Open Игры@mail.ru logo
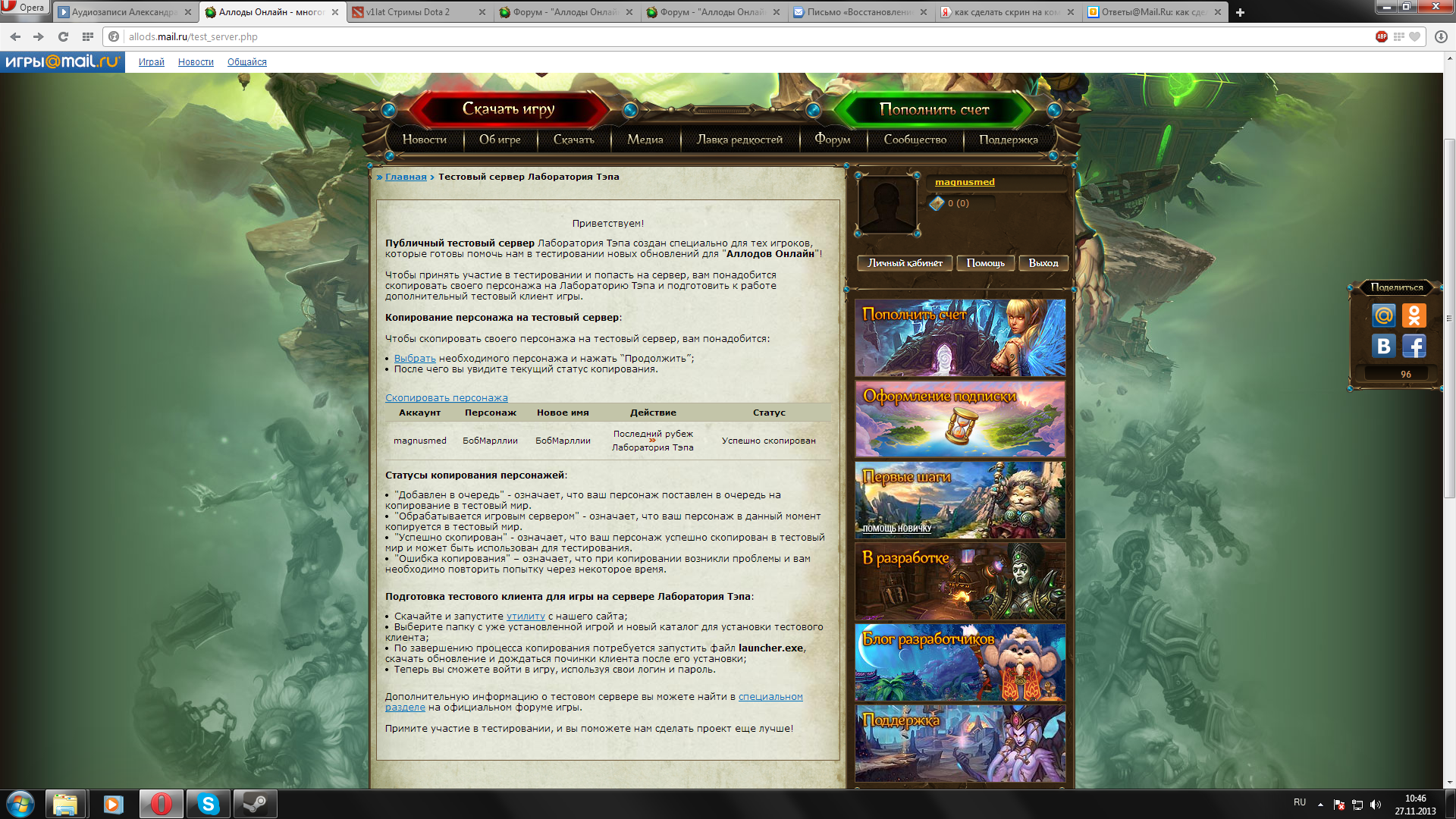The width and height of the screenshot is (1456, 819). [62, 61]
